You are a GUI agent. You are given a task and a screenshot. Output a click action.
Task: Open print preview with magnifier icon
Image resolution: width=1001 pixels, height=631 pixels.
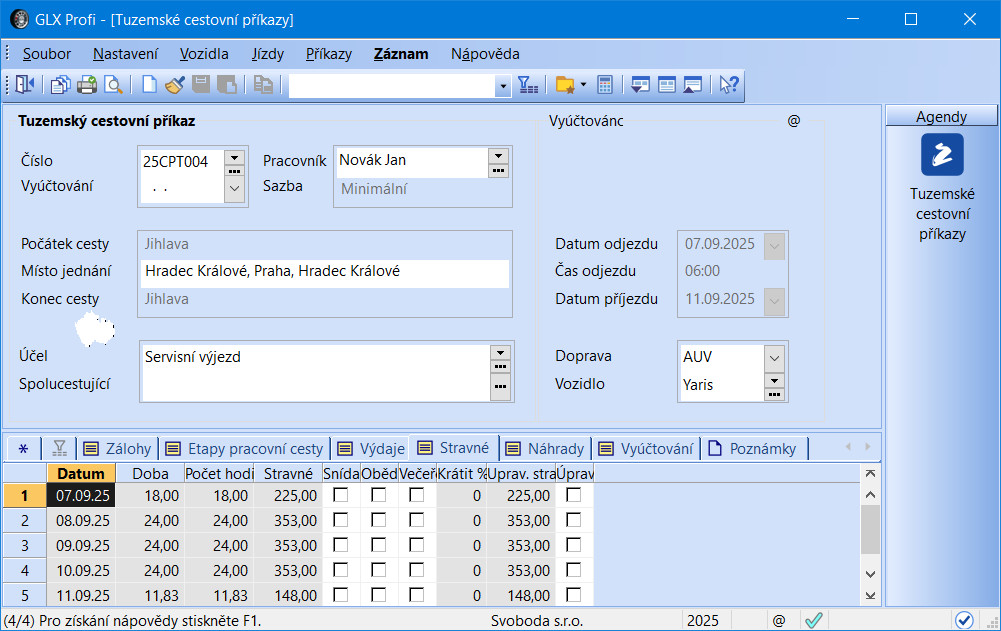coord(113,85)
